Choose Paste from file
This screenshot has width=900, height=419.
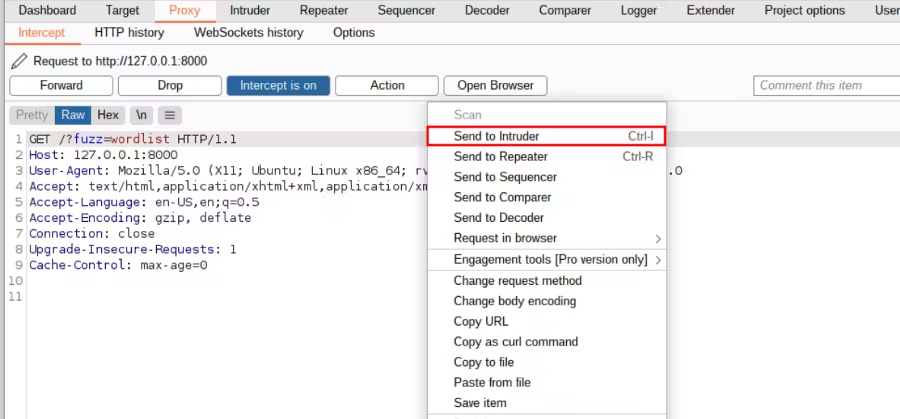coord(546,383)
